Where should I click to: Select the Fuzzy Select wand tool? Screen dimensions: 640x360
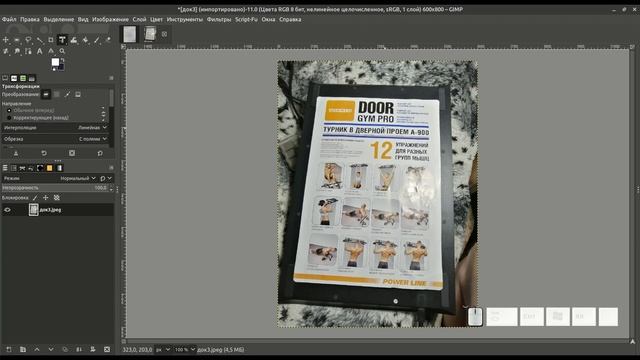point(40,40)
